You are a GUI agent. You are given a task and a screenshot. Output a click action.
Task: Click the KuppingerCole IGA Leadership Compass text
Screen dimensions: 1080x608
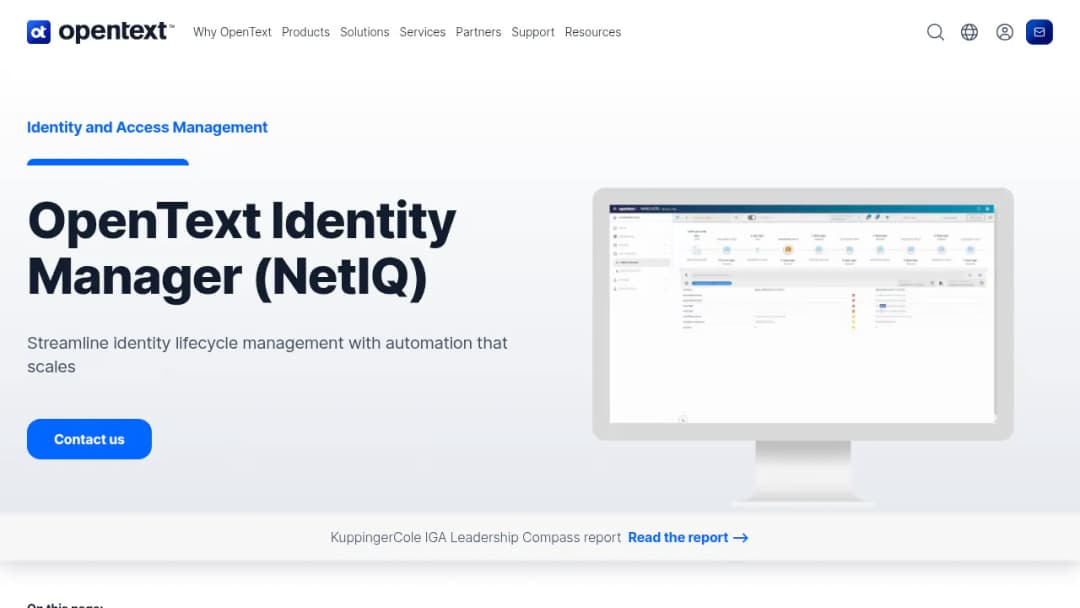tap(475, 537)
